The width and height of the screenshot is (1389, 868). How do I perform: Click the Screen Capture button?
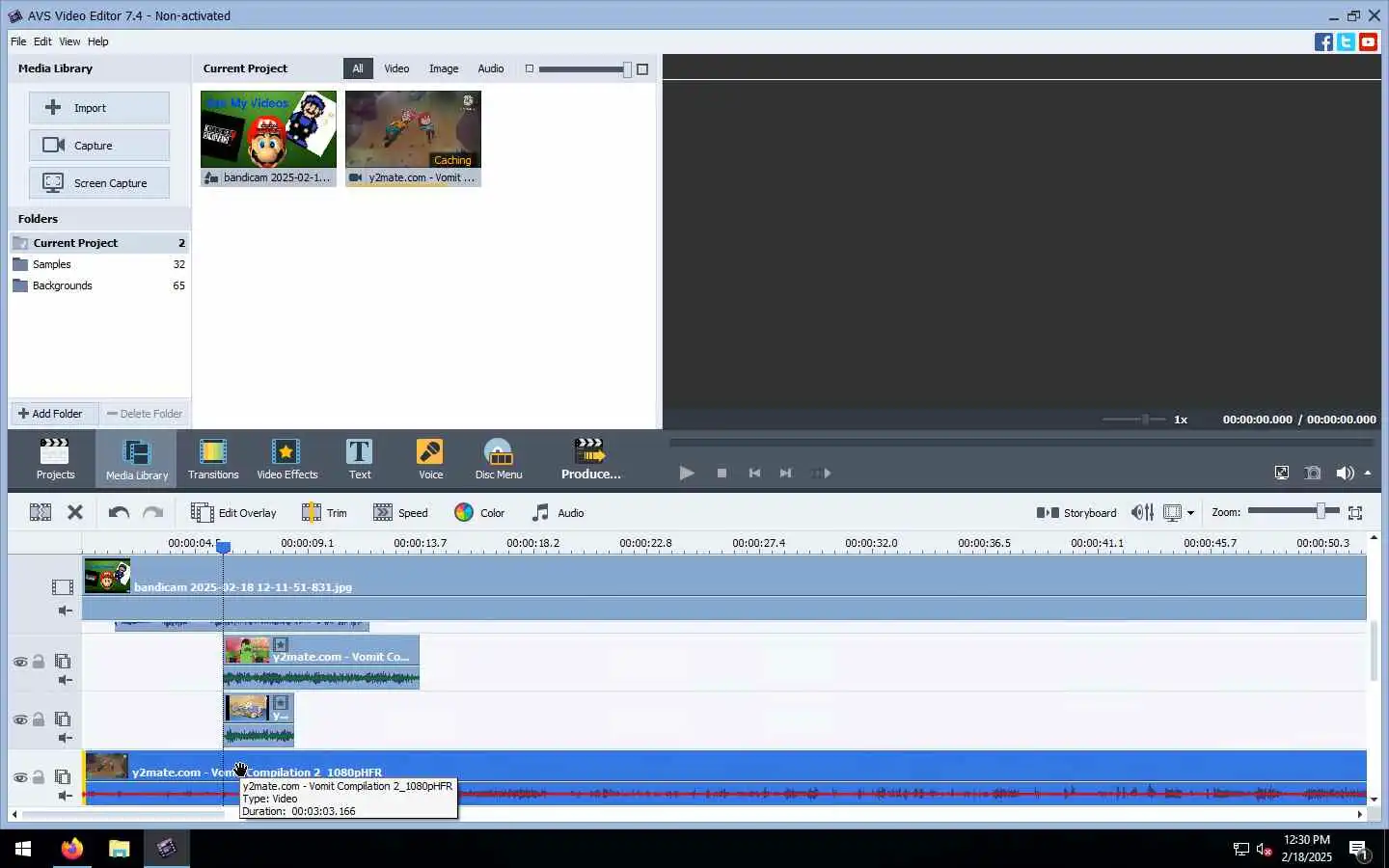(99, 183)
